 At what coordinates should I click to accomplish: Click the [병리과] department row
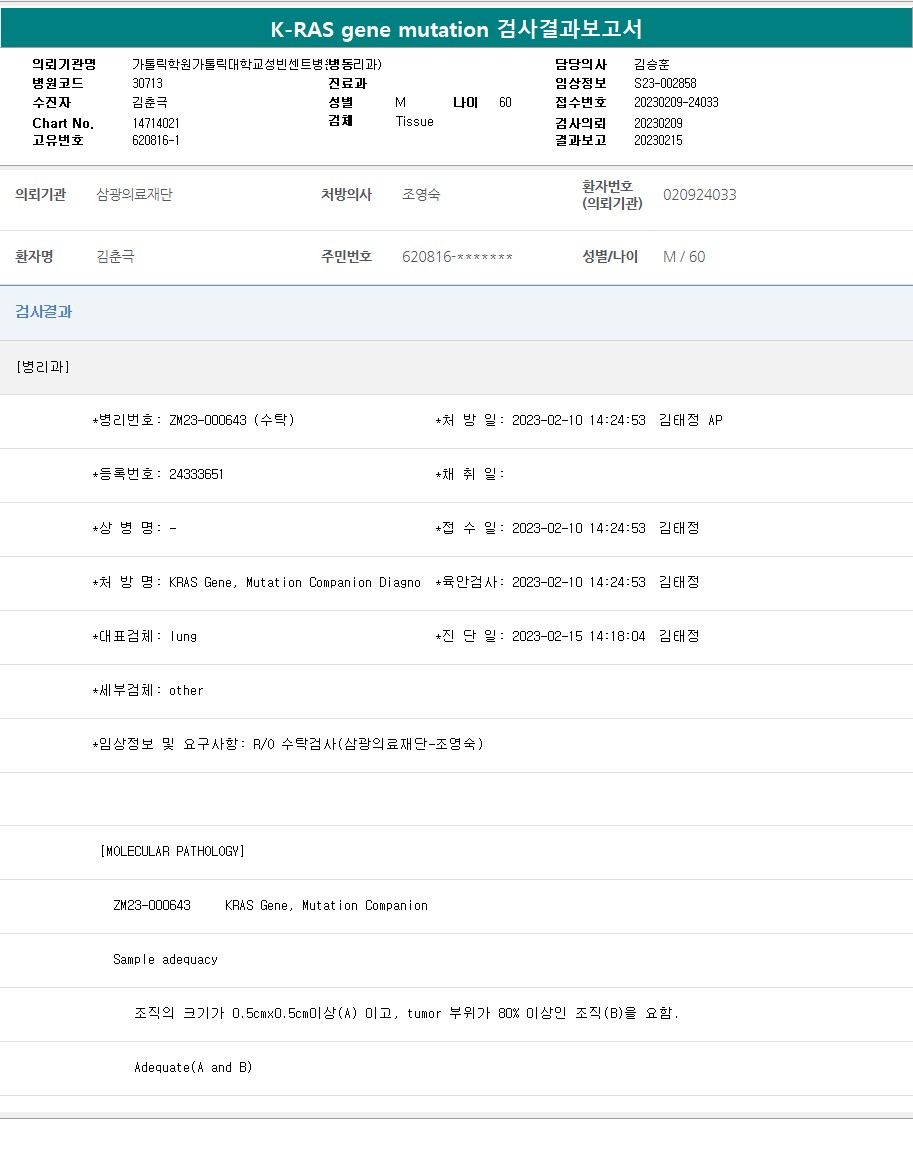[43, 367]
